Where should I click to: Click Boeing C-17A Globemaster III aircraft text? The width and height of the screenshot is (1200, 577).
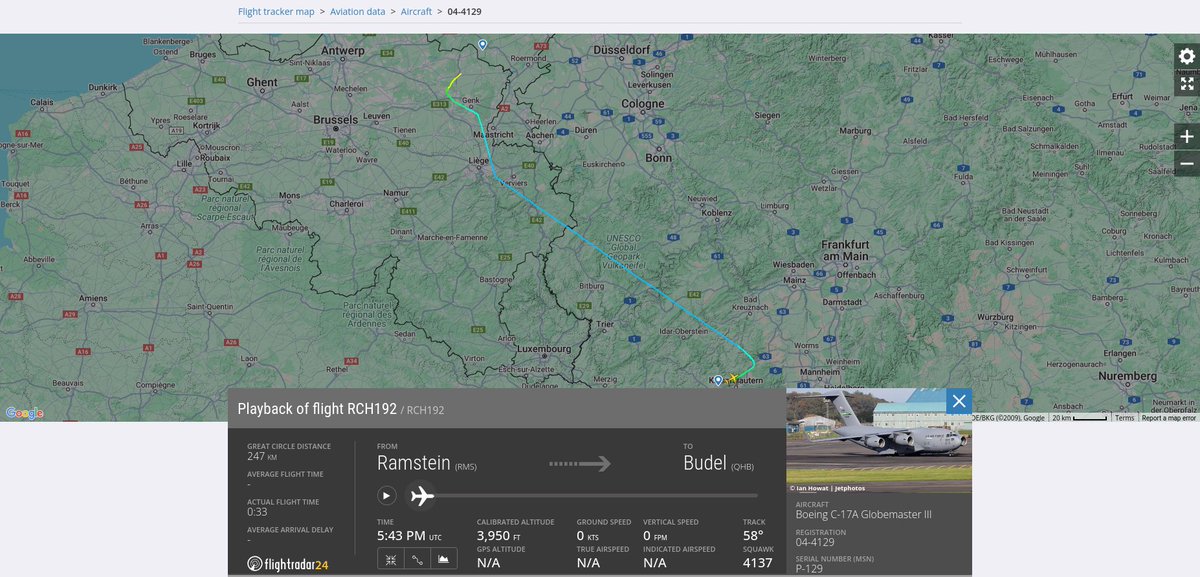[x=863, y=514]
